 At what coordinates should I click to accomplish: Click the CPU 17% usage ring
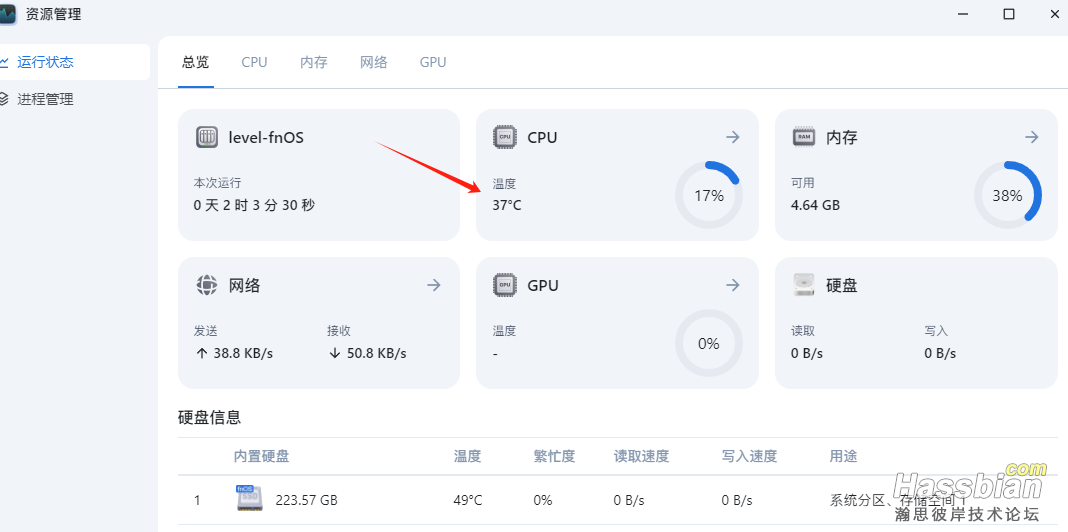click(709, 196)
